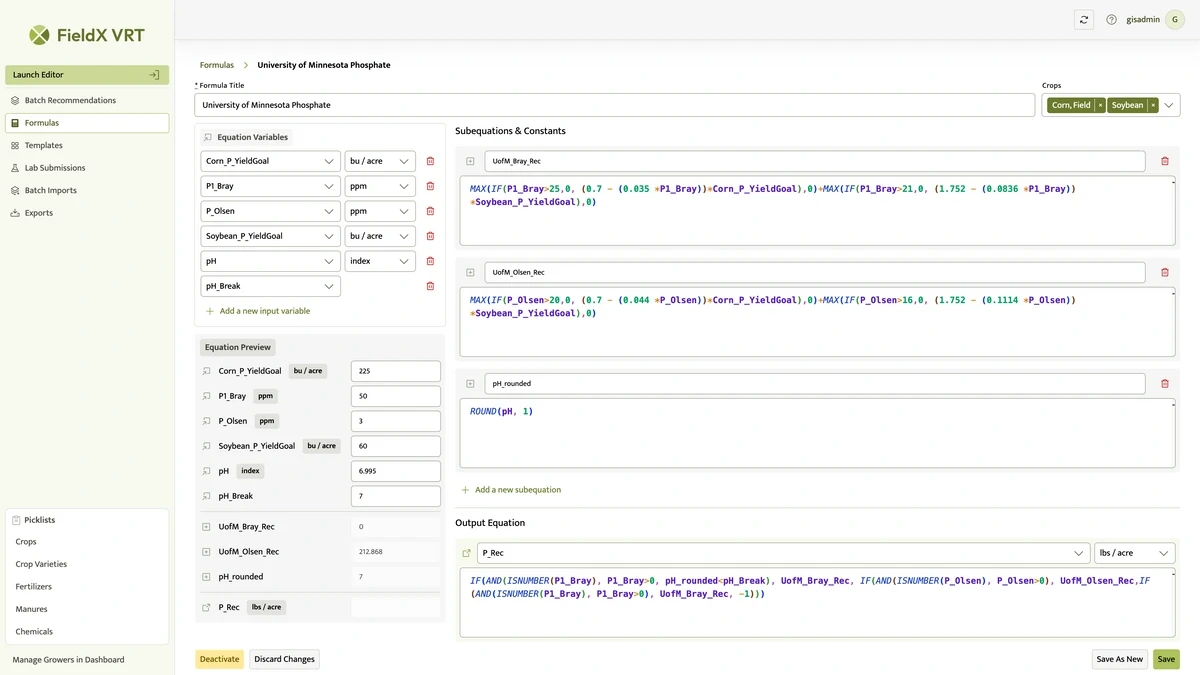Click the Corn_P_YieldGoal preview value 225
1200x675 pixels.
pyautogui.click(x=396, y=371)
